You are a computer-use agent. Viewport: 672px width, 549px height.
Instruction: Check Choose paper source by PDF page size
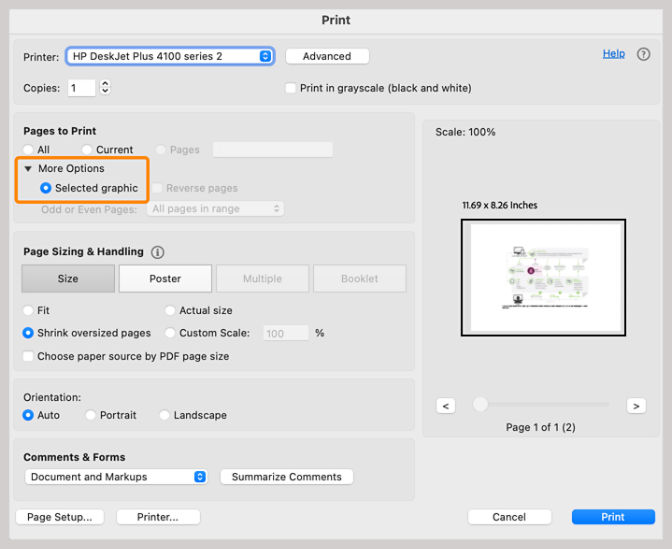tap(29, 356)
